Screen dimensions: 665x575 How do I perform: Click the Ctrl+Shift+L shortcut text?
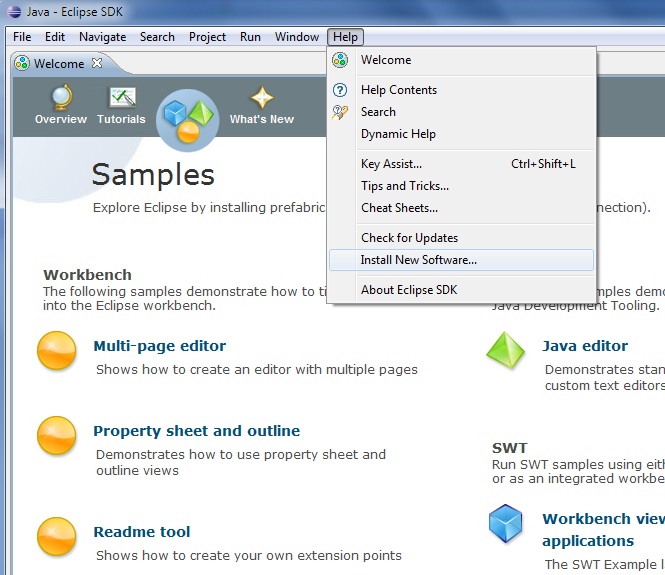click(x=543, y=164)
